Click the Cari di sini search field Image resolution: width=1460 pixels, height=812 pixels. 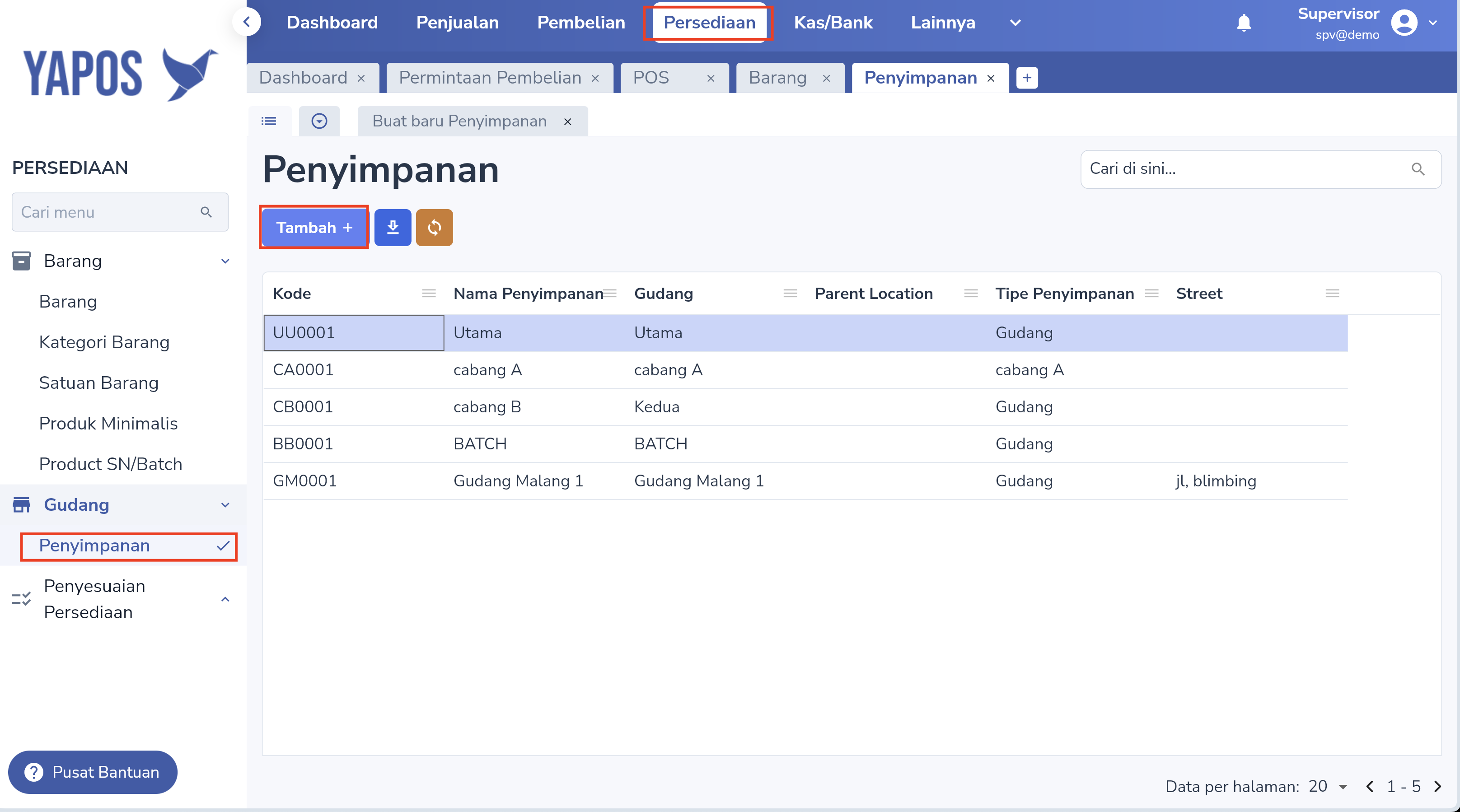(1260, 169)
